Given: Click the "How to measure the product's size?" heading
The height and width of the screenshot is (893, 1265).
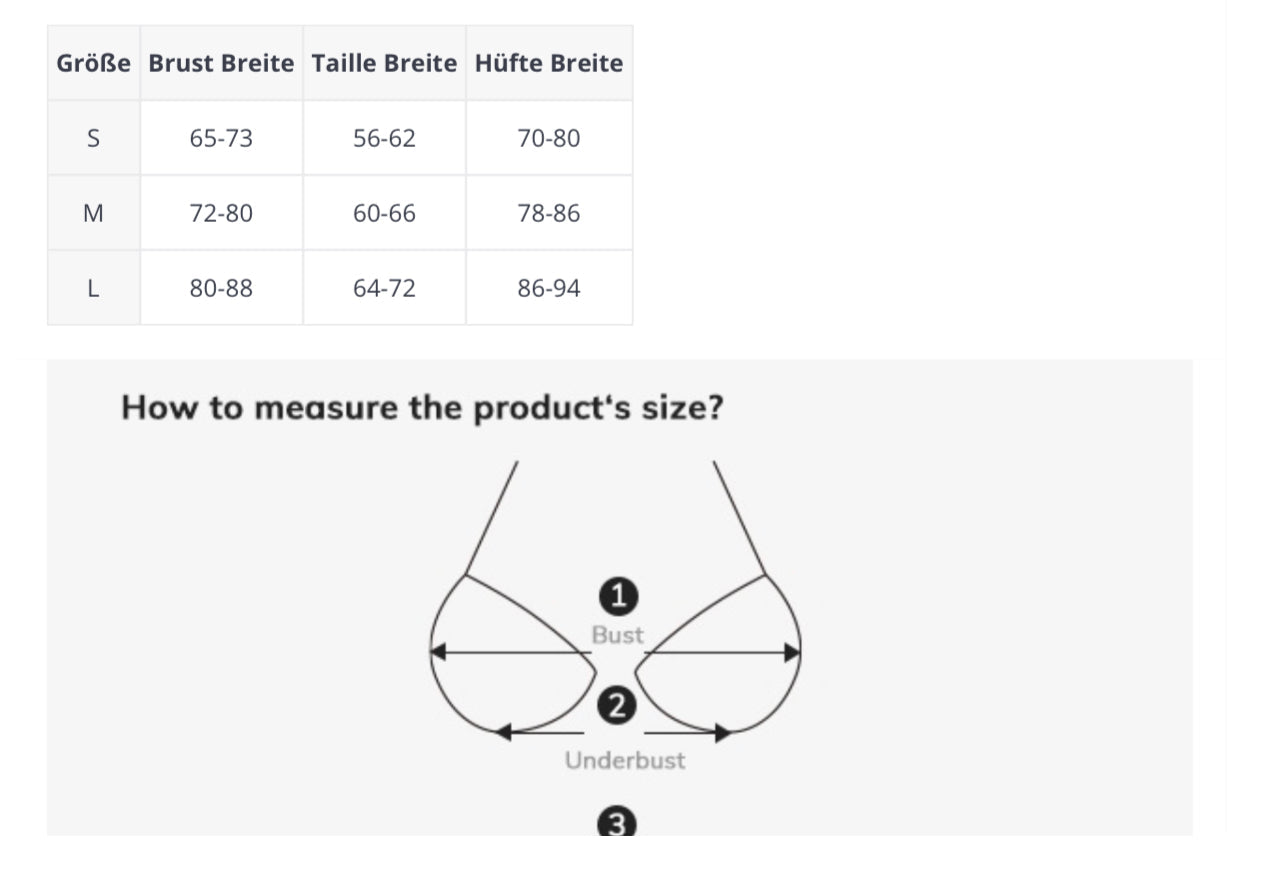Looking at the screenshot, I should (x=421, y=408).
